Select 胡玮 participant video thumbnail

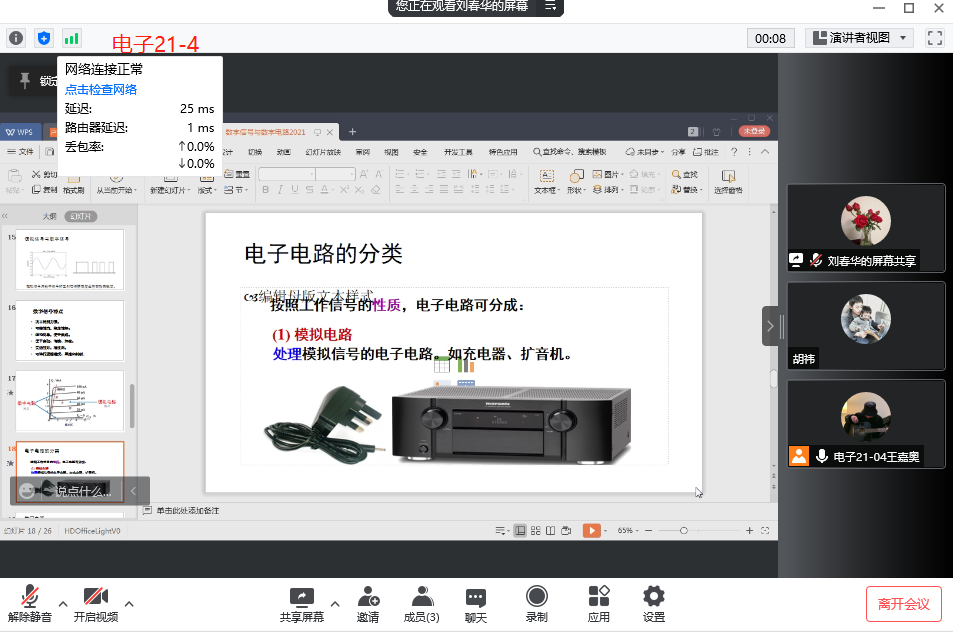pyautogui.click(x=865, y=326)
